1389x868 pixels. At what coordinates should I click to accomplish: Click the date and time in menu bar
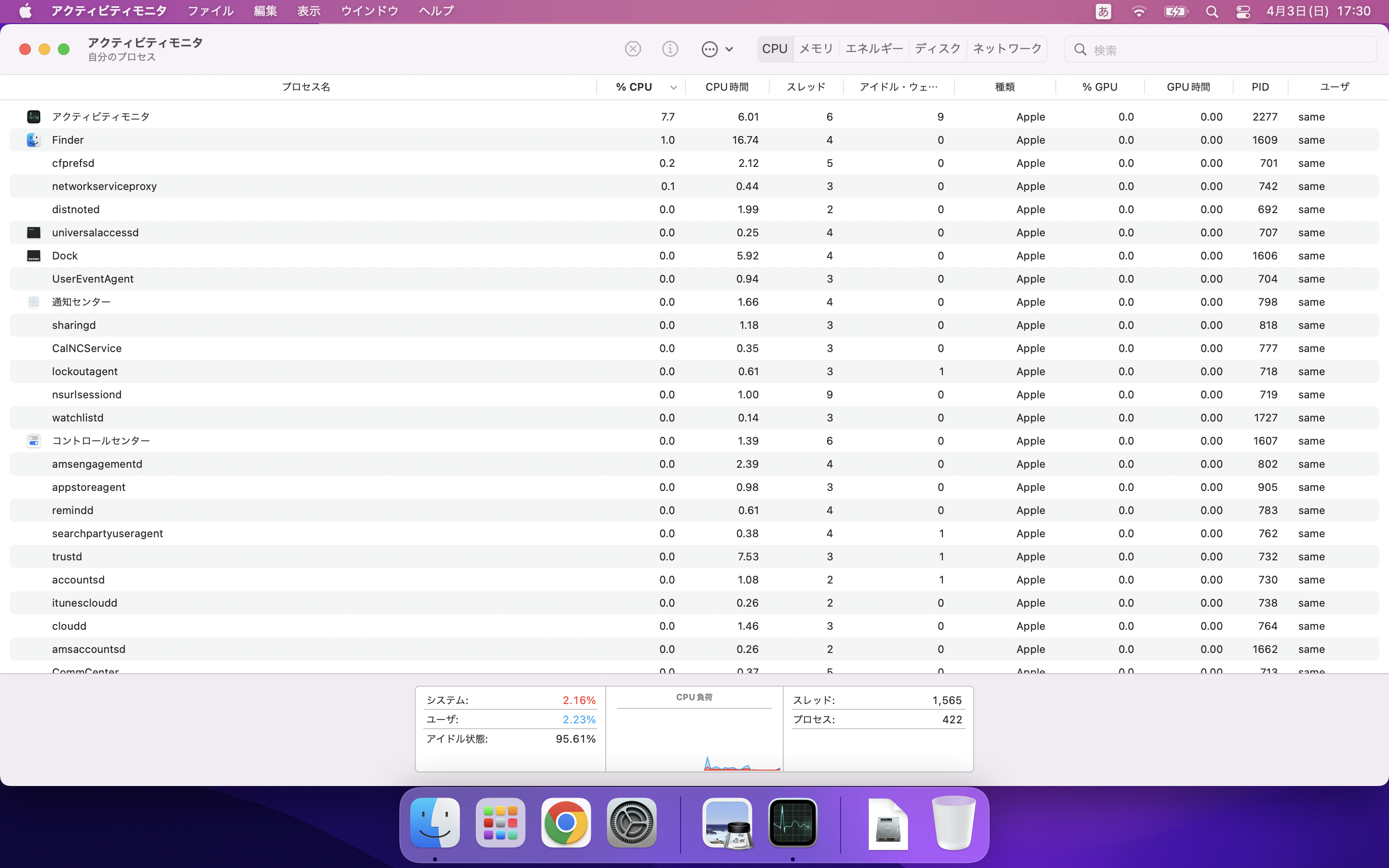(x=1319, y=11)
